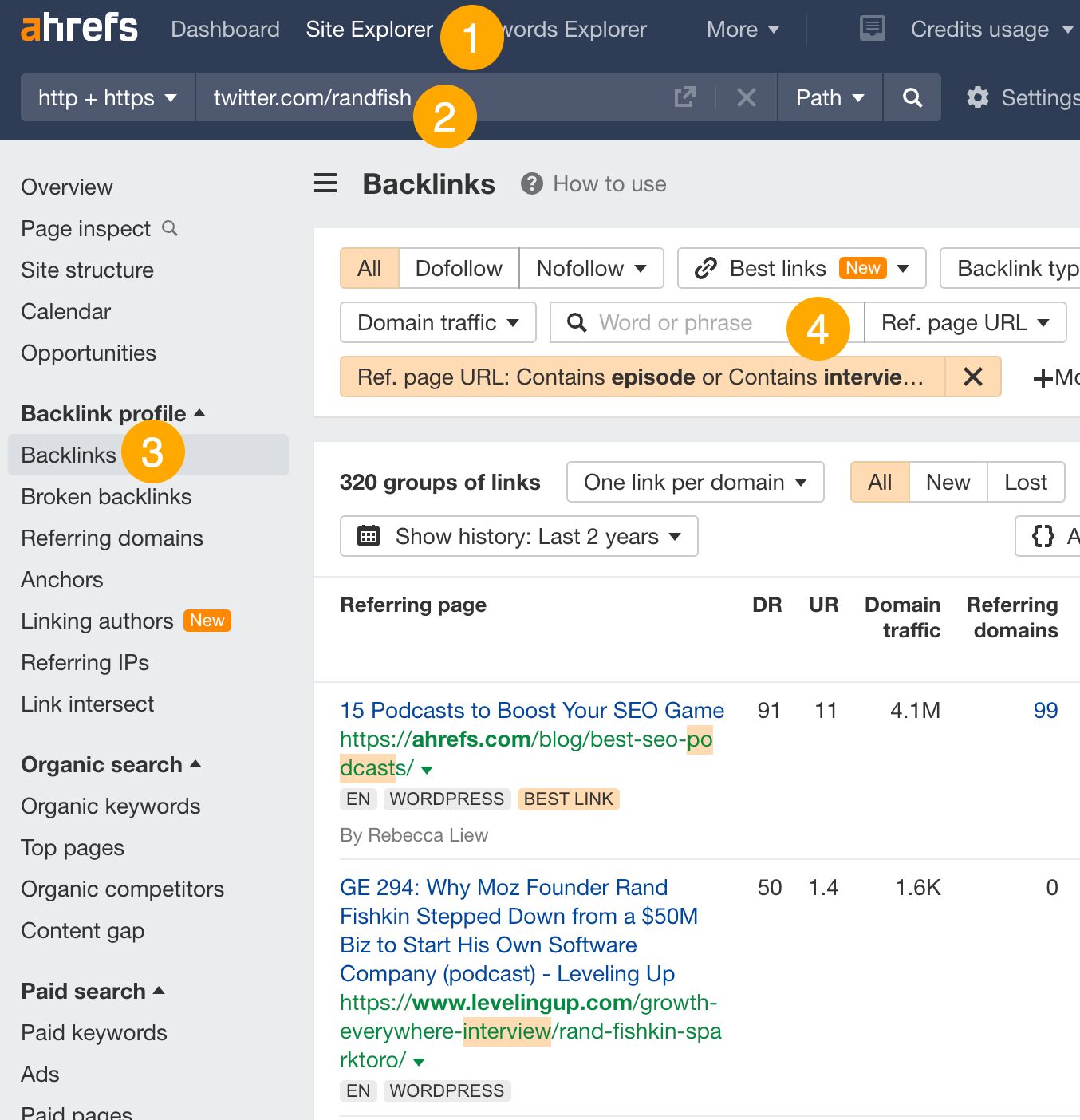
Task: Click the ahrefs logo
Action: [79, 29]
